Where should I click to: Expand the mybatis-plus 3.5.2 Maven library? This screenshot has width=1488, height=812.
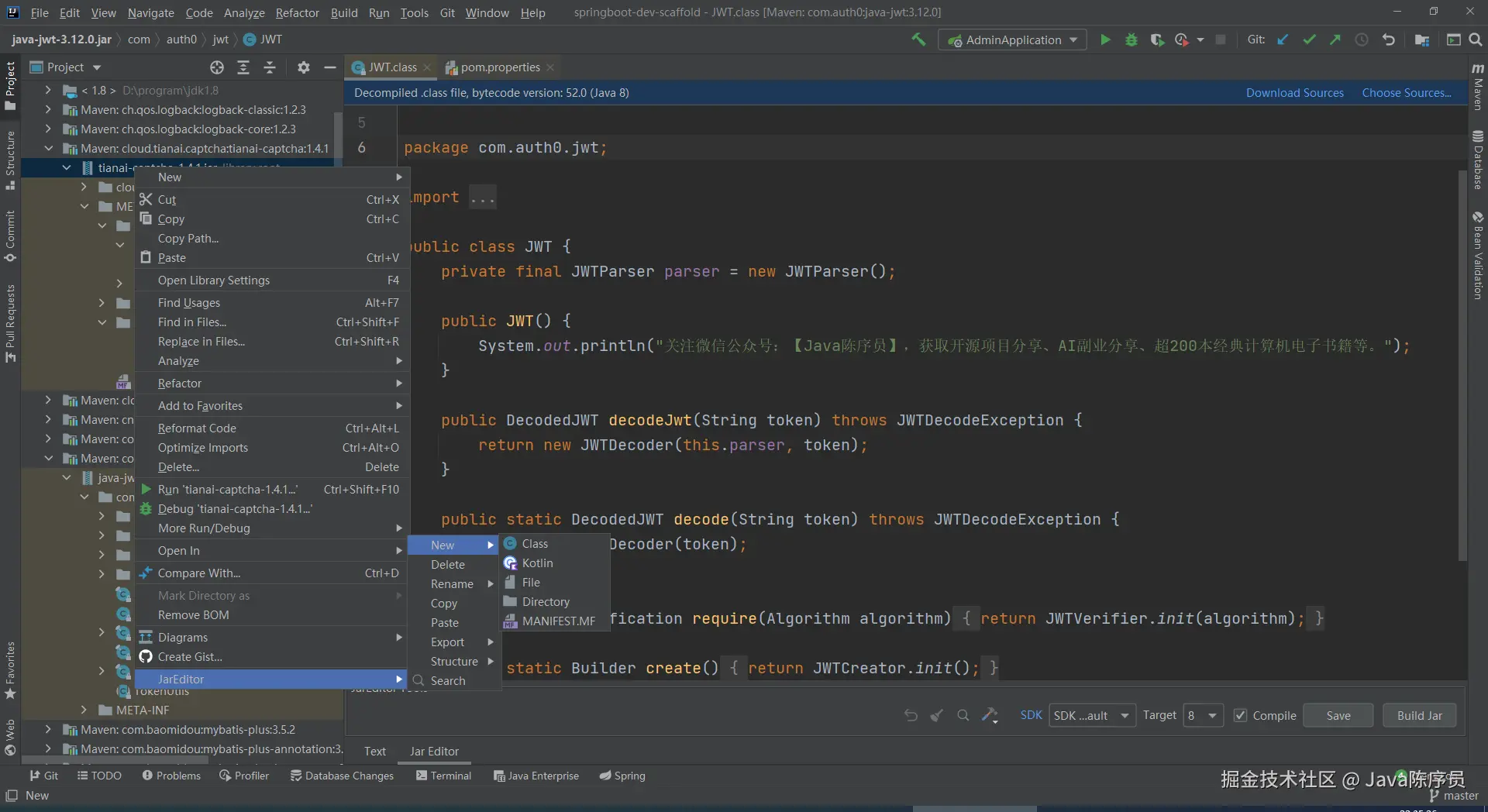point(48,729)
